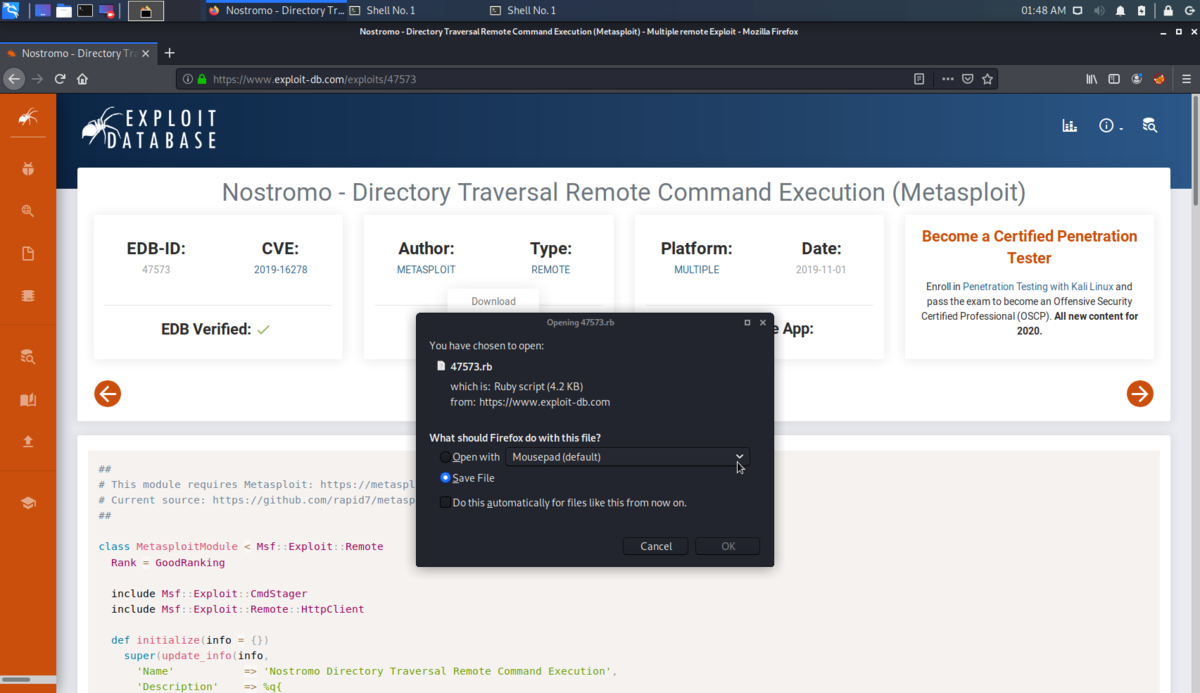Click Firefox home button

[83, 79]
